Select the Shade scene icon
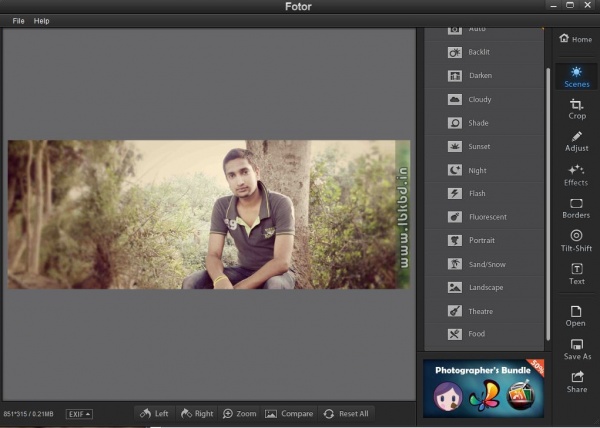 455,123
